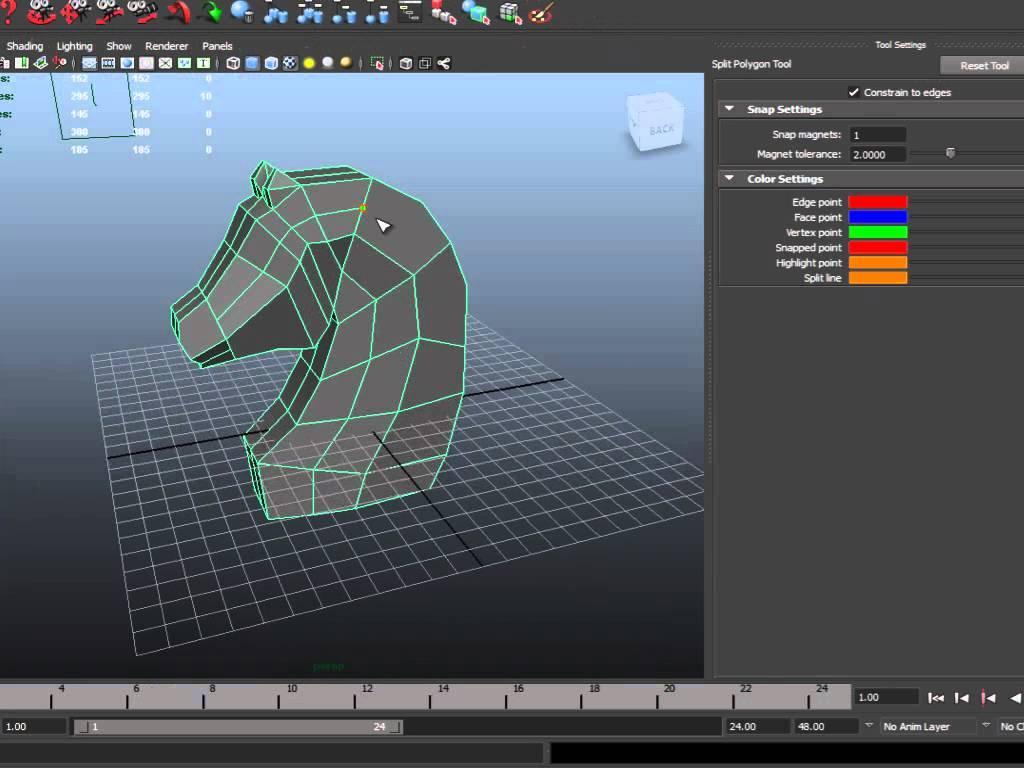Screen dimensions: 1024x768
Task: Collapse the Color Settings section
Action: click(x=729, y=178)
